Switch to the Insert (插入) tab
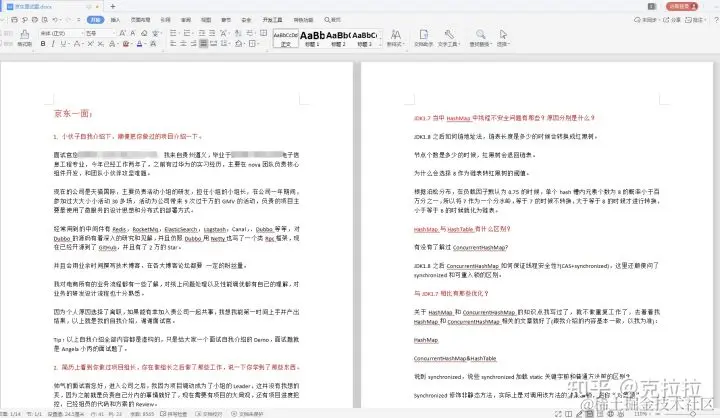Screen dimensions: 720x418 tap(115, 20)
